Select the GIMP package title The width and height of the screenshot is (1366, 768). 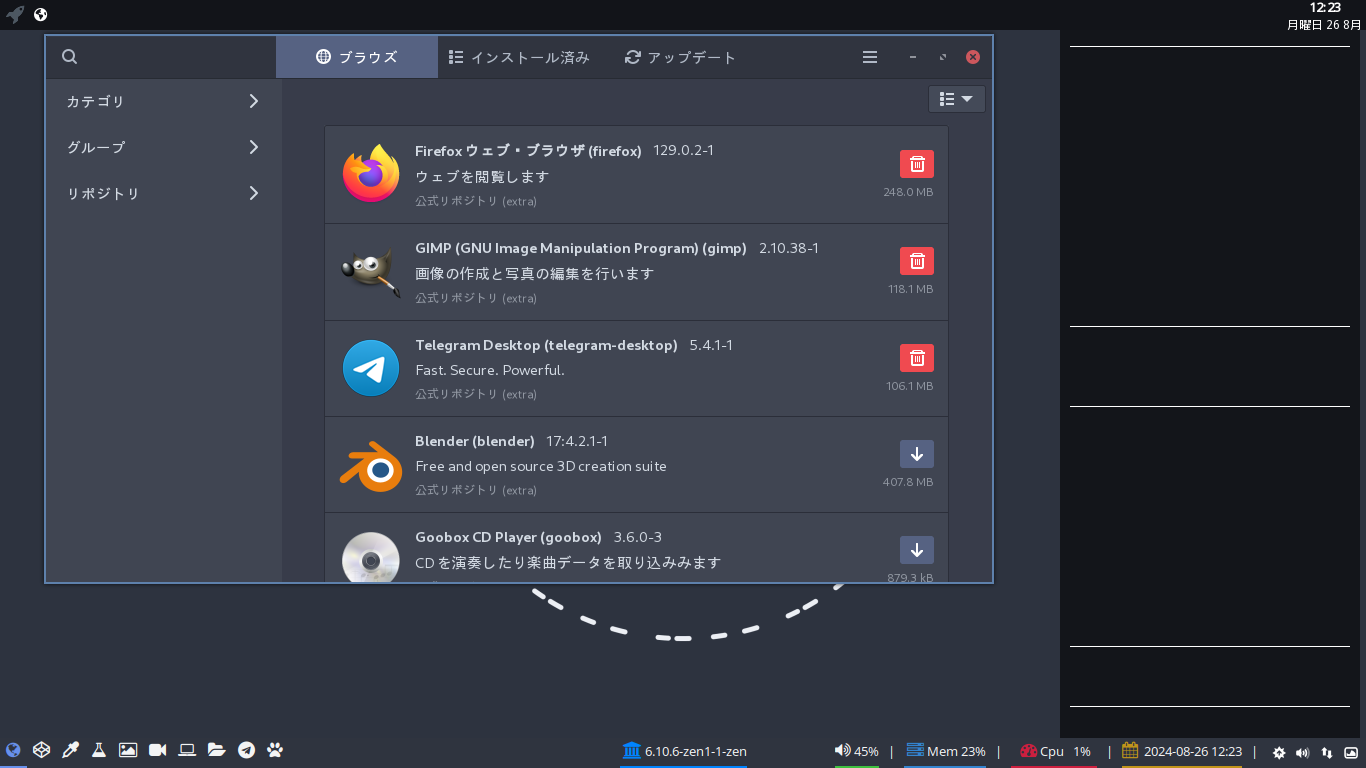[581, 248]
